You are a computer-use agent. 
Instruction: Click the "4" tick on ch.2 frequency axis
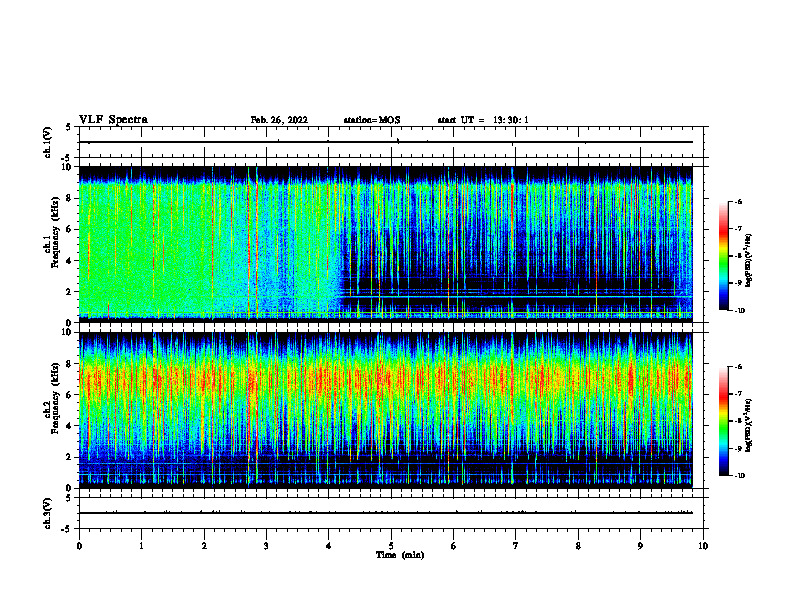(70, 426)
